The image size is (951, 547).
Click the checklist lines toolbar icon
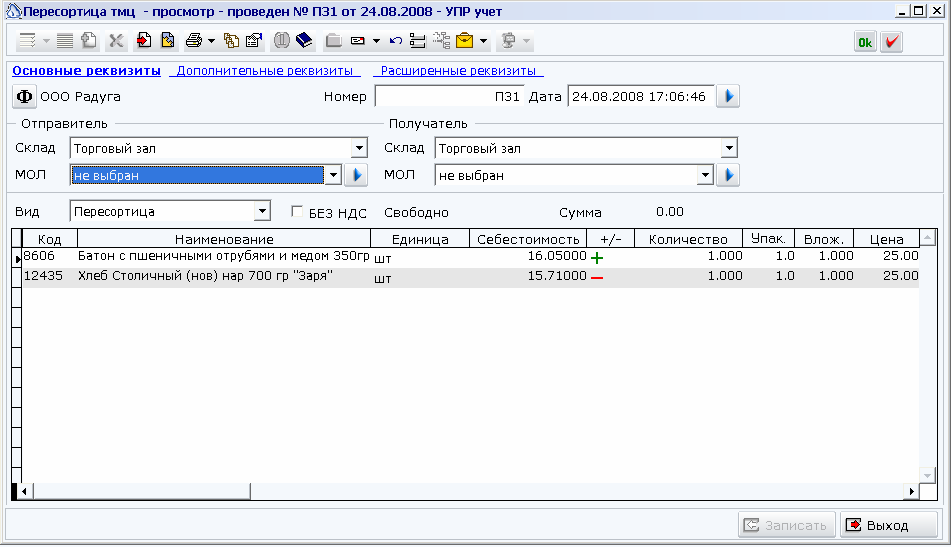(x=27, y=41)
